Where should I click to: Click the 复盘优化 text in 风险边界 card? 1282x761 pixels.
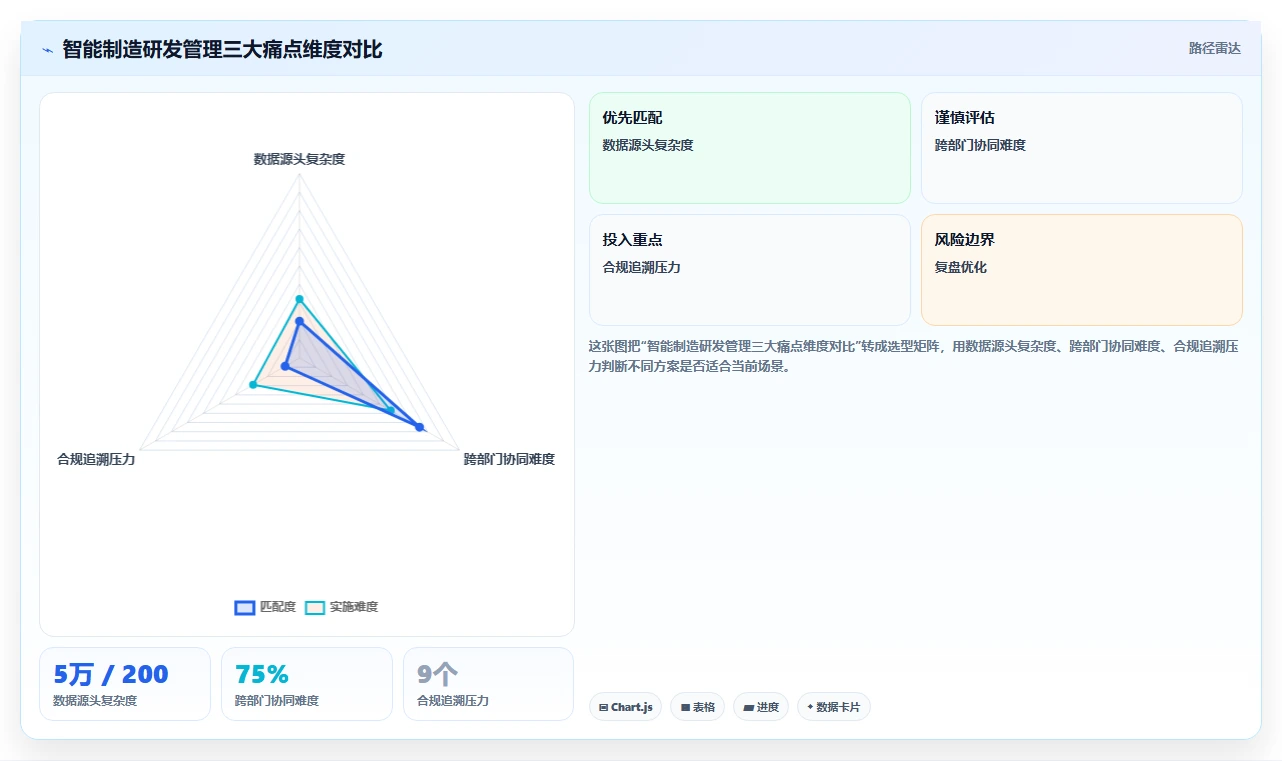tap(961, 267)
